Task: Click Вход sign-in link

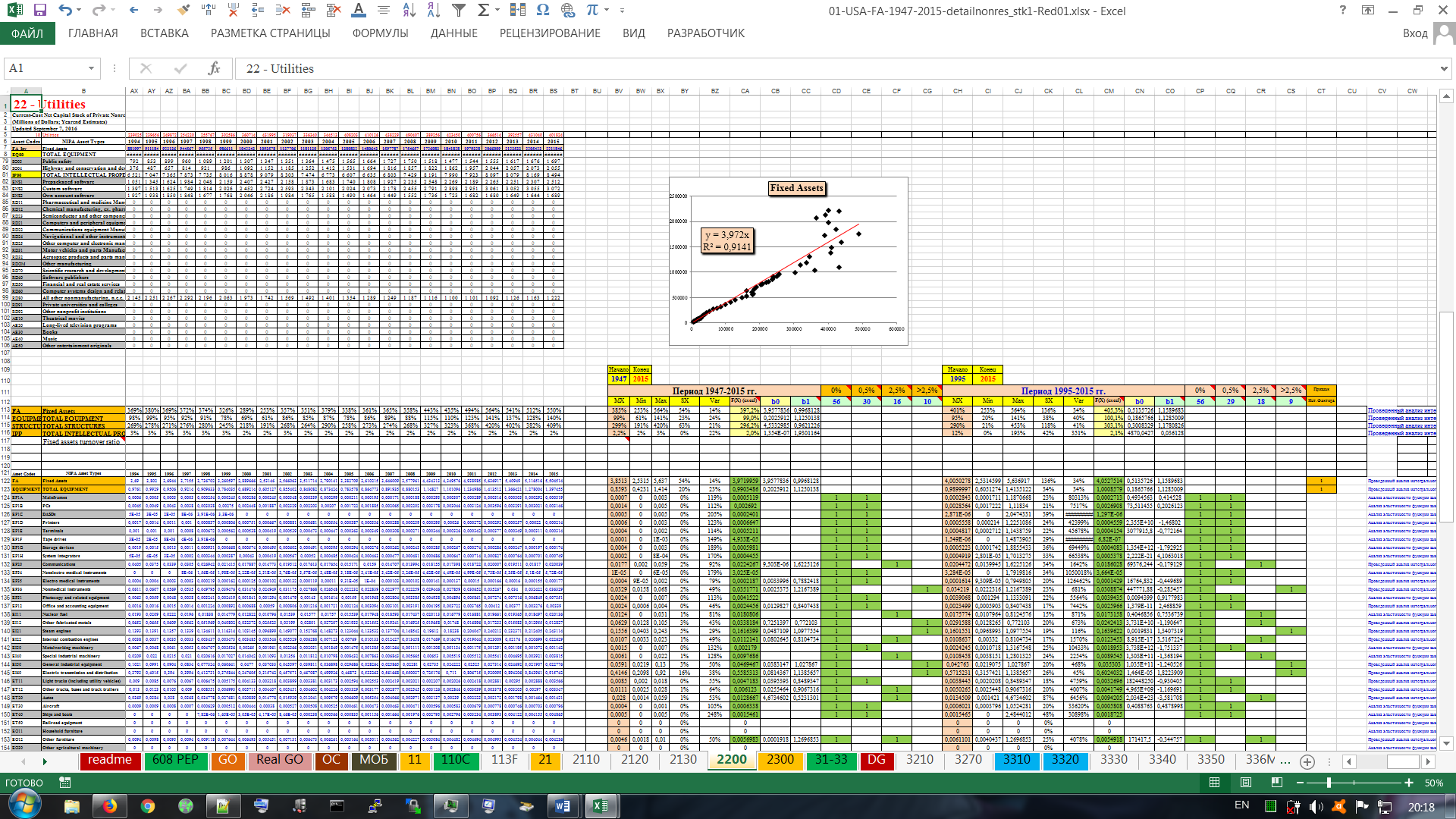Action: (1414, 33)
